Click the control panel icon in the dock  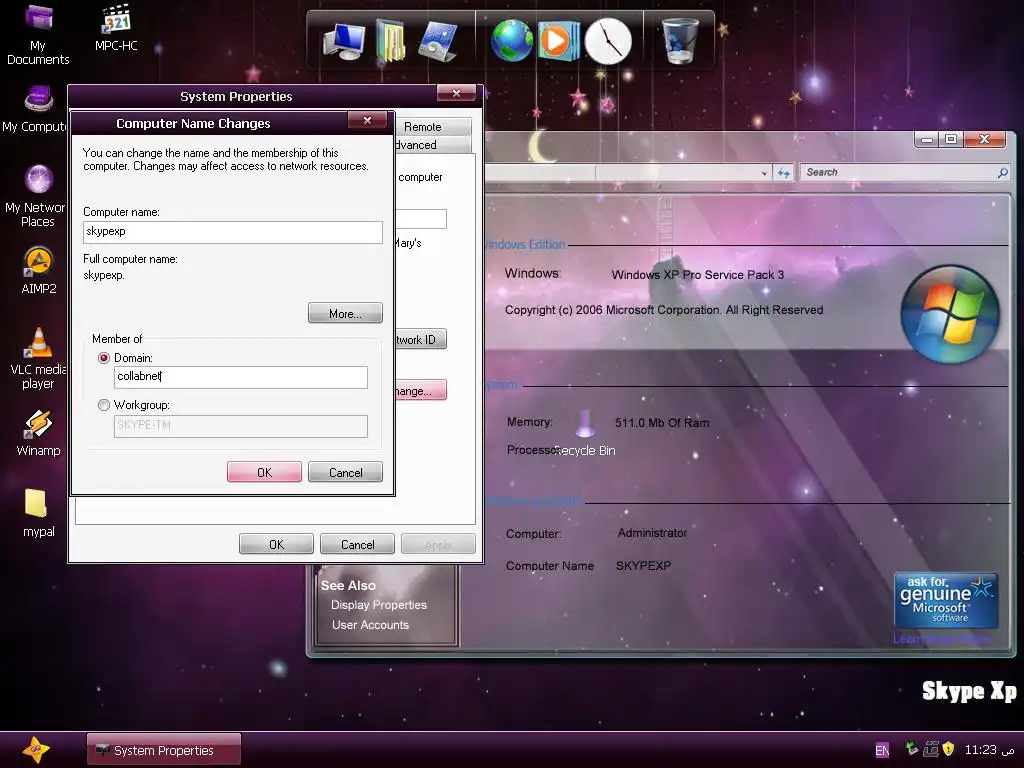coord(438,41)
